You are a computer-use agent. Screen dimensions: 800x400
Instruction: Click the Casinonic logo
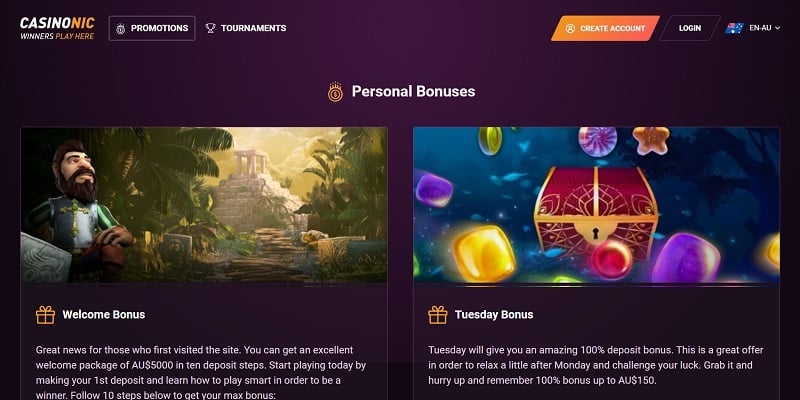click(x=57, y=28)
